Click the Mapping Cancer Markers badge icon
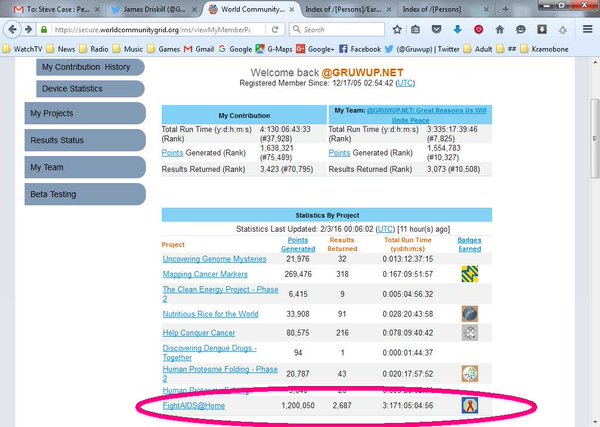The height and width of the screenshot is (427, 600). [x=470, y=274]
